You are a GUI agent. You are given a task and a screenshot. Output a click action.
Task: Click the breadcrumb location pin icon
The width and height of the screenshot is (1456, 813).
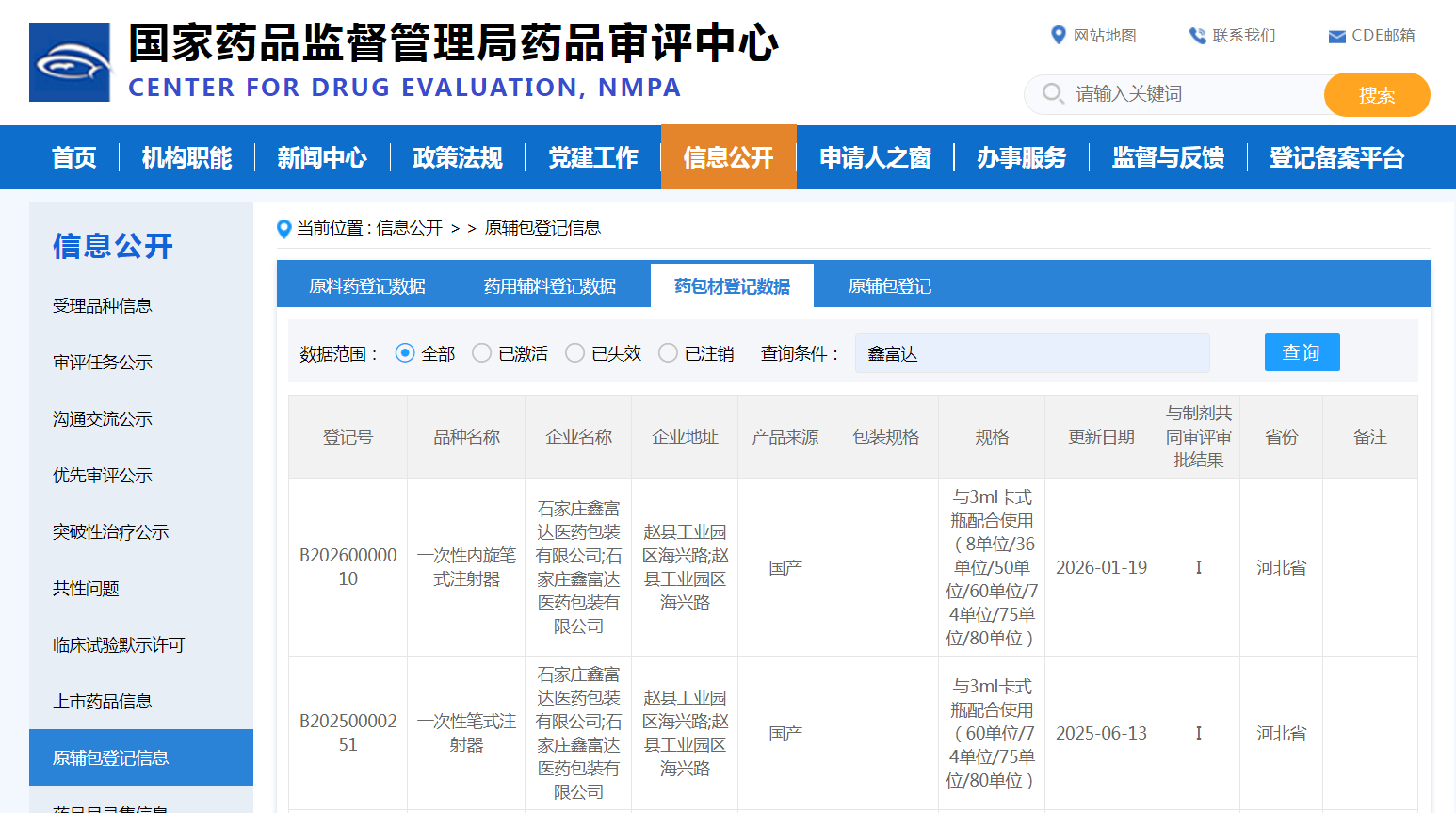coord(283,227)
